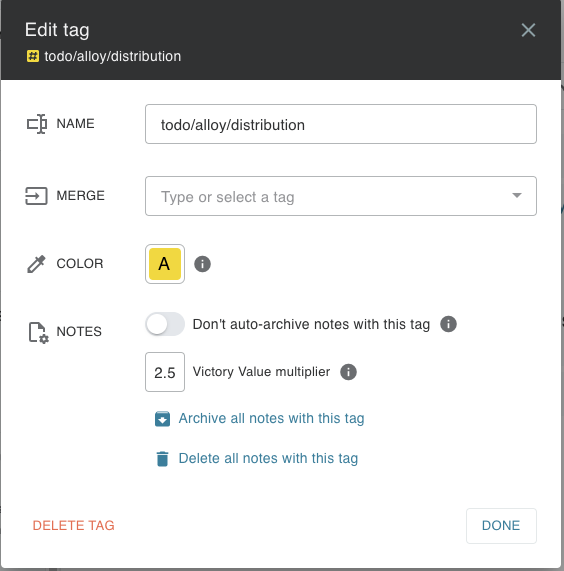Show info about auto-archive option
The image size is (564, 571).
point(448,324)
